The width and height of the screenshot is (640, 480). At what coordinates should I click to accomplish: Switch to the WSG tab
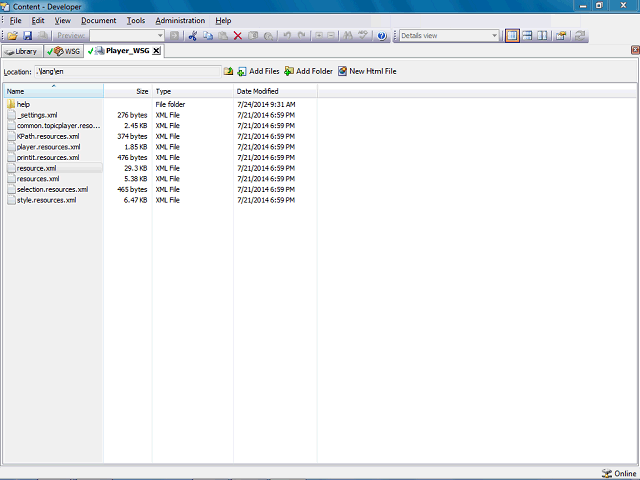coord(64,51)
